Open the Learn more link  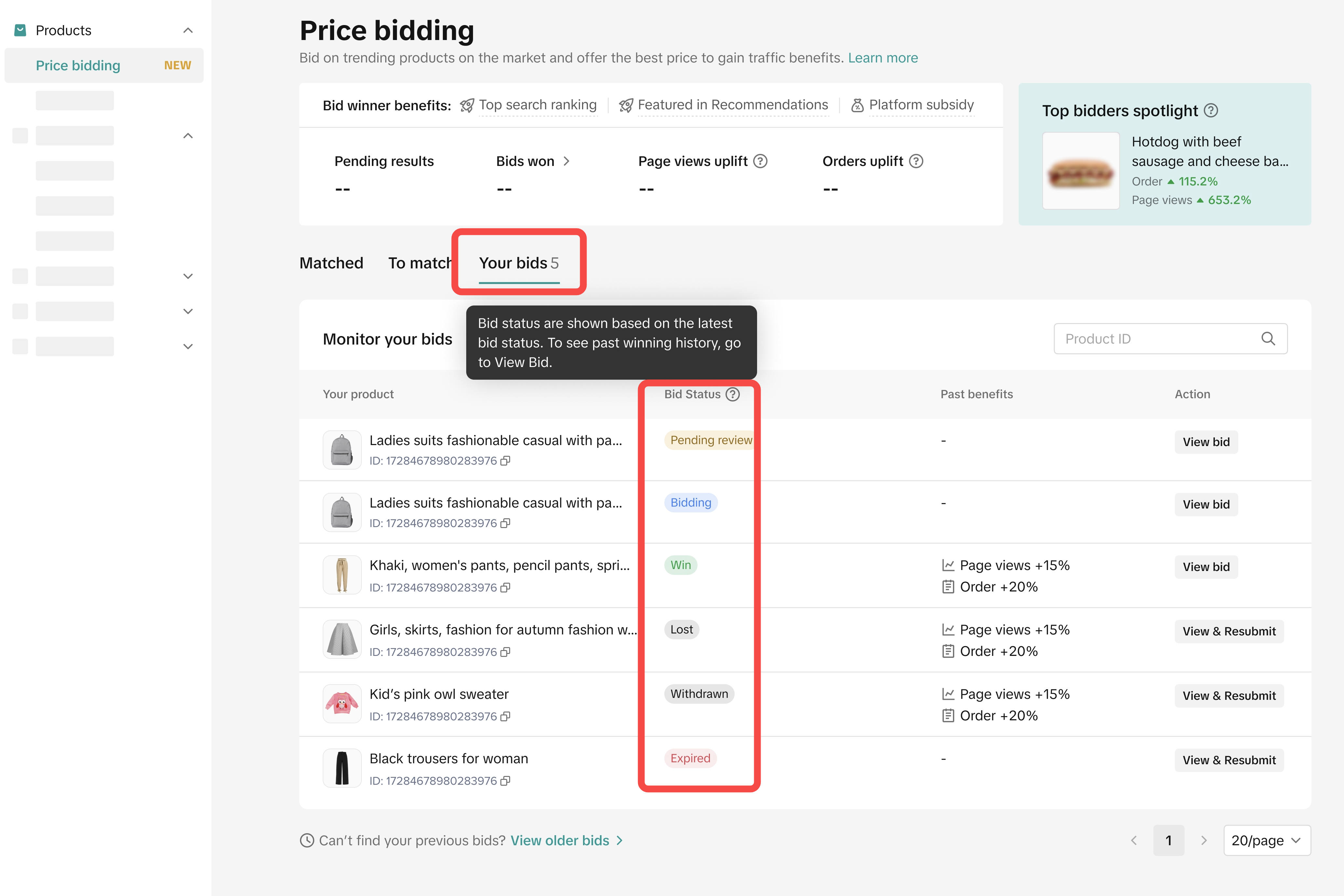tap(882, 58)
